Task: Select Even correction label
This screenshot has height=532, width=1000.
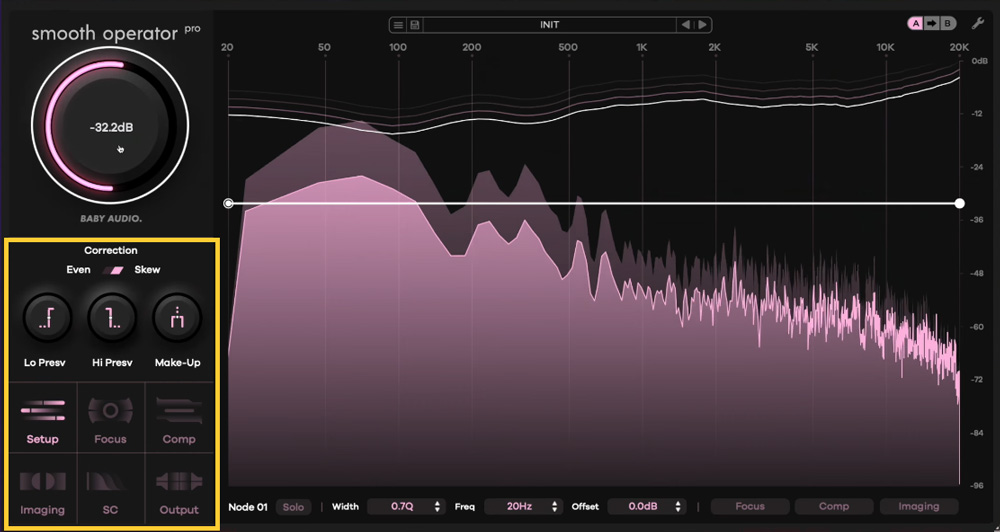Action: point(78,270)
